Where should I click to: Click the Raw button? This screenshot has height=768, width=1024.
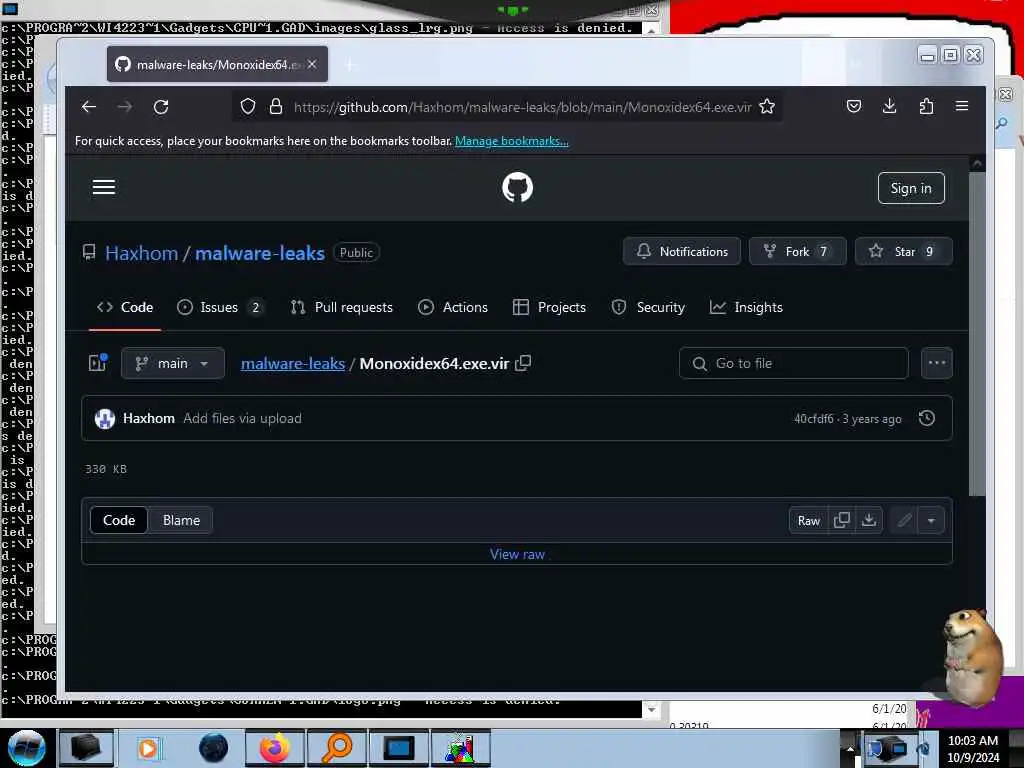(x=808, y=520)
